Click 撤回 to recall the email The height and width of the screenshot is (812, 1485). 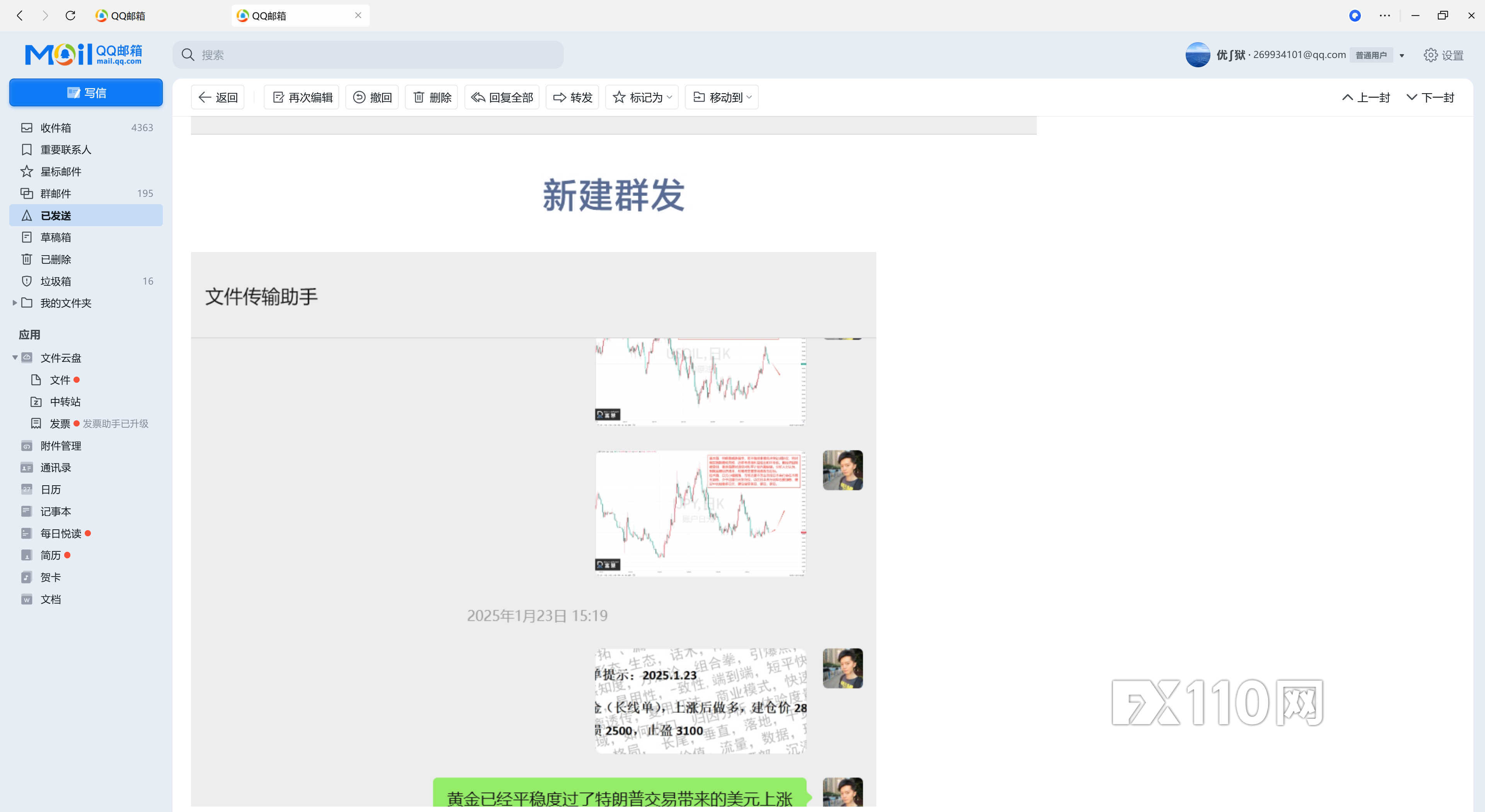(x=372, y=97)
